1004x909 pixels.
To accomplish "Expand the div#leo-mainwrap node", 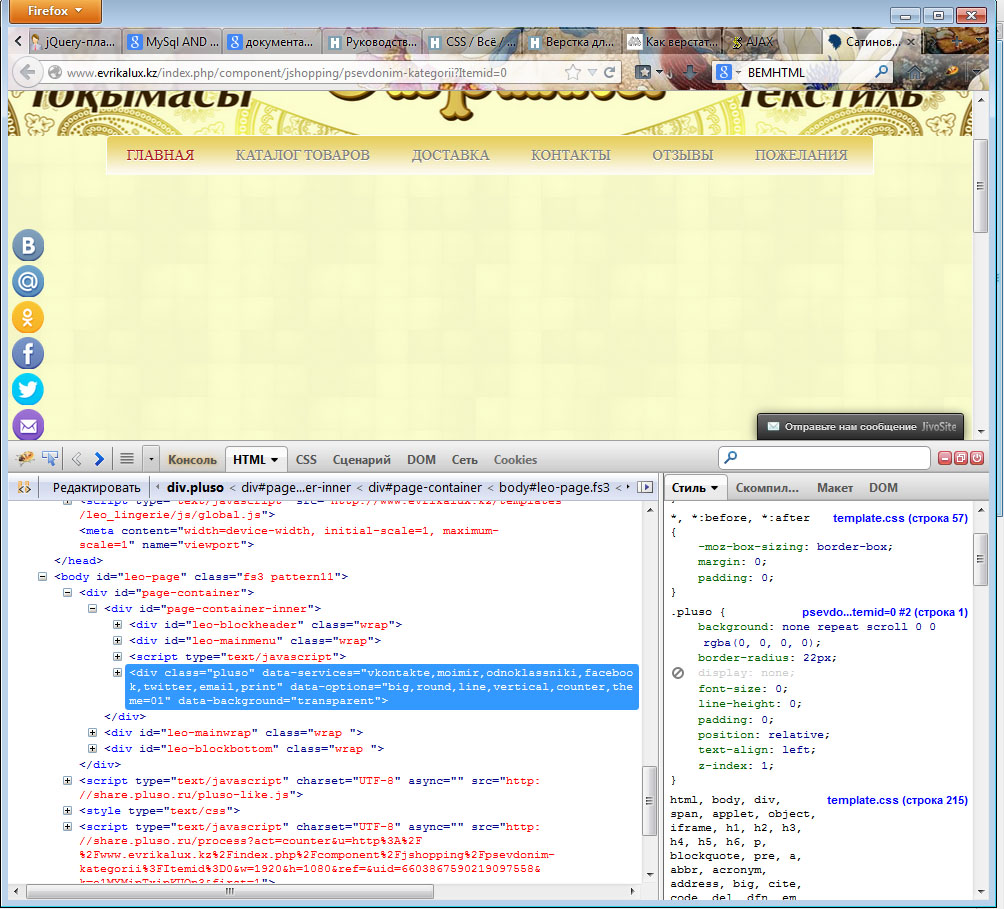I will [94, 733].
